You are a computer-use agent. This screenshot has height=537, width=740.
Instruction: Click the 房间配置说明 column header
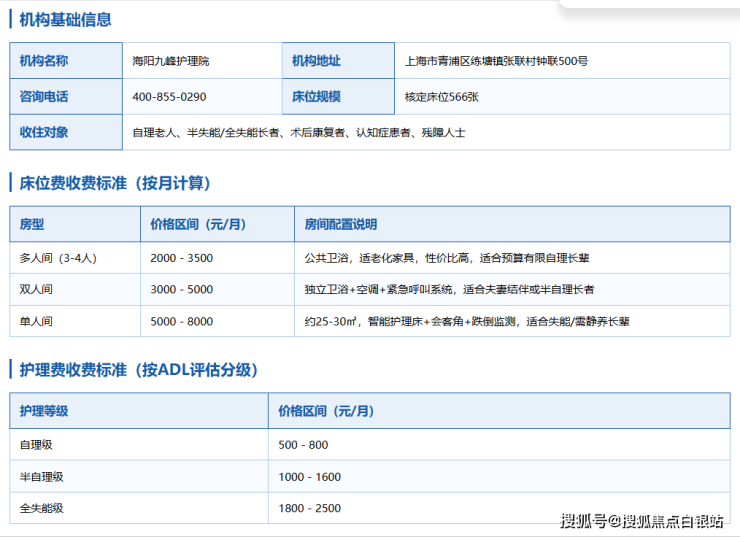(x=513, y=224)
